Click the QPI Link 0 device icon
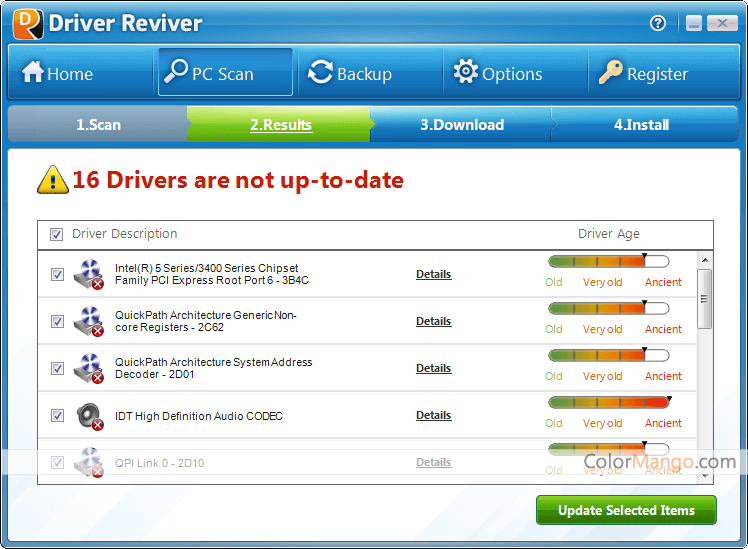Viewport: 748px width, 549px height. pos(89,462)
